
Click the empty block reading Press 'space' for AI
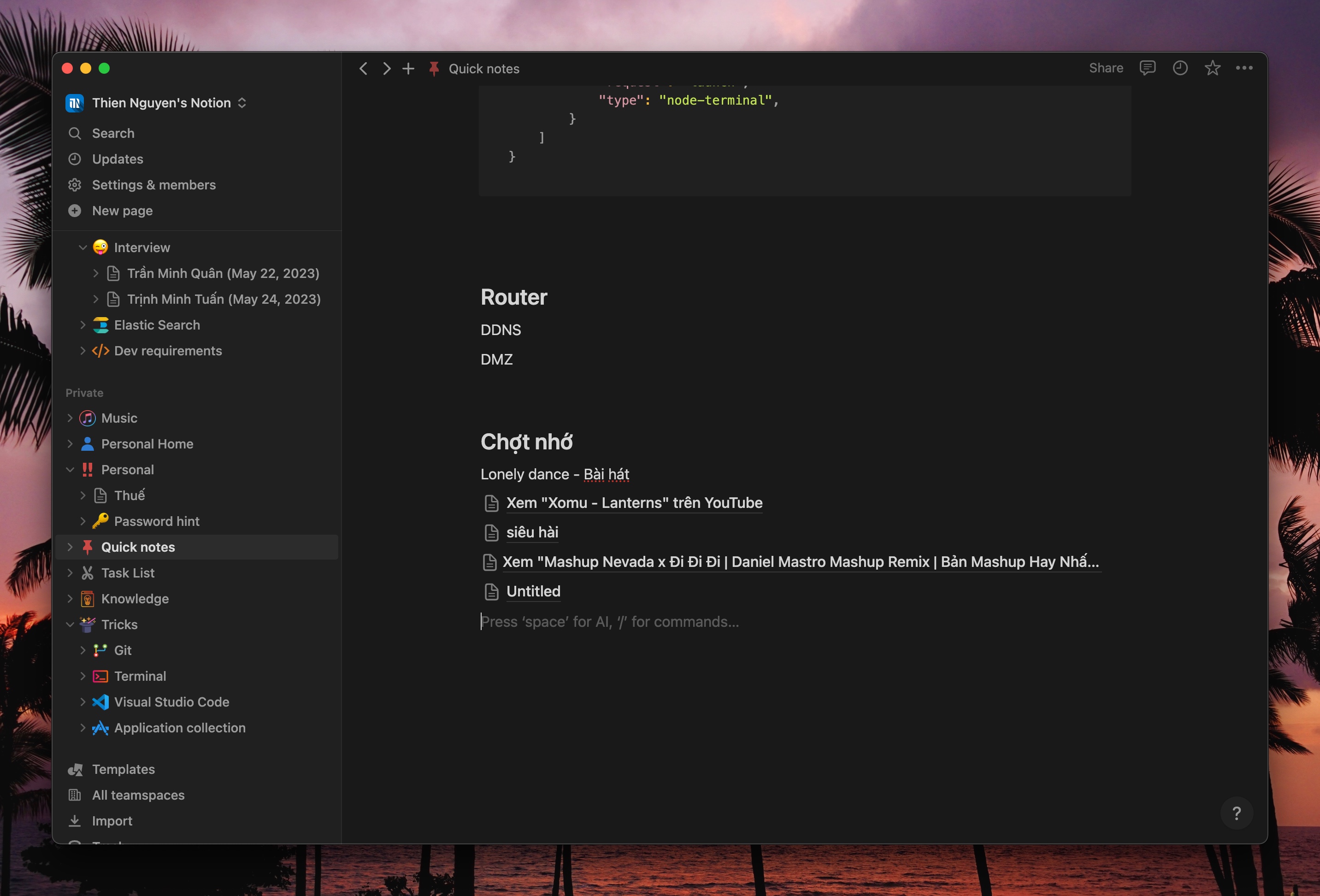[x=611, y=622]
